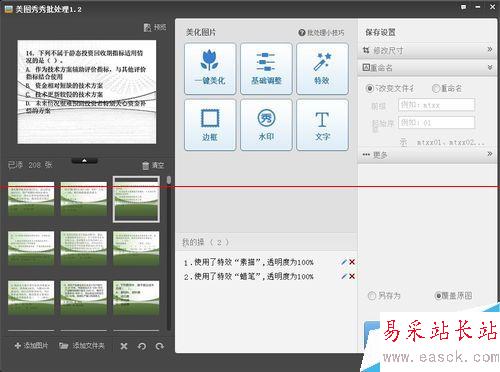Select first thumbnail in top row
The width and height of the screenshot is (500, 372).
(31, 199)
